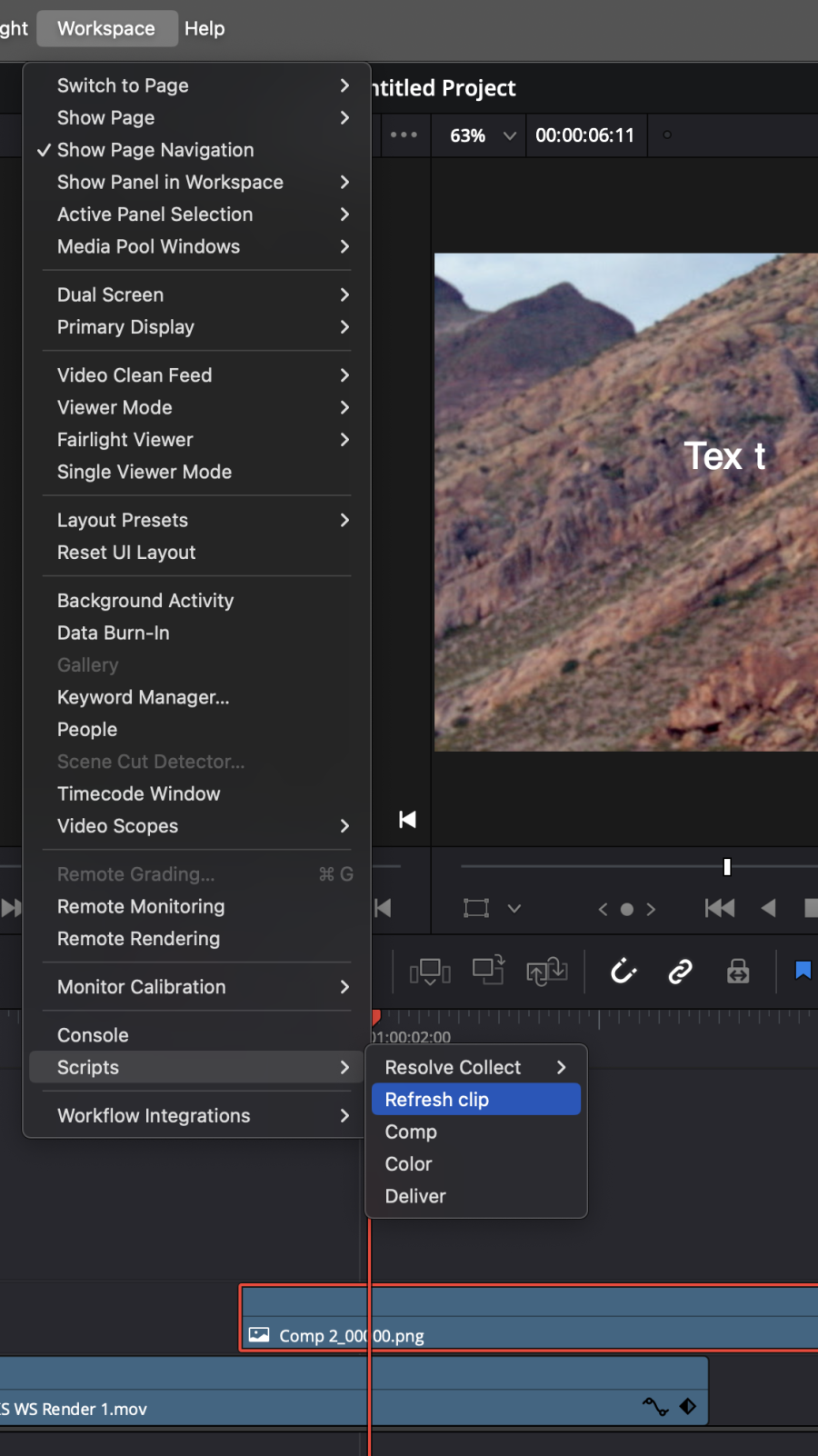Click the blue flag marker icon
This screenshot has width=818, height=1456.
pos(803,971)
